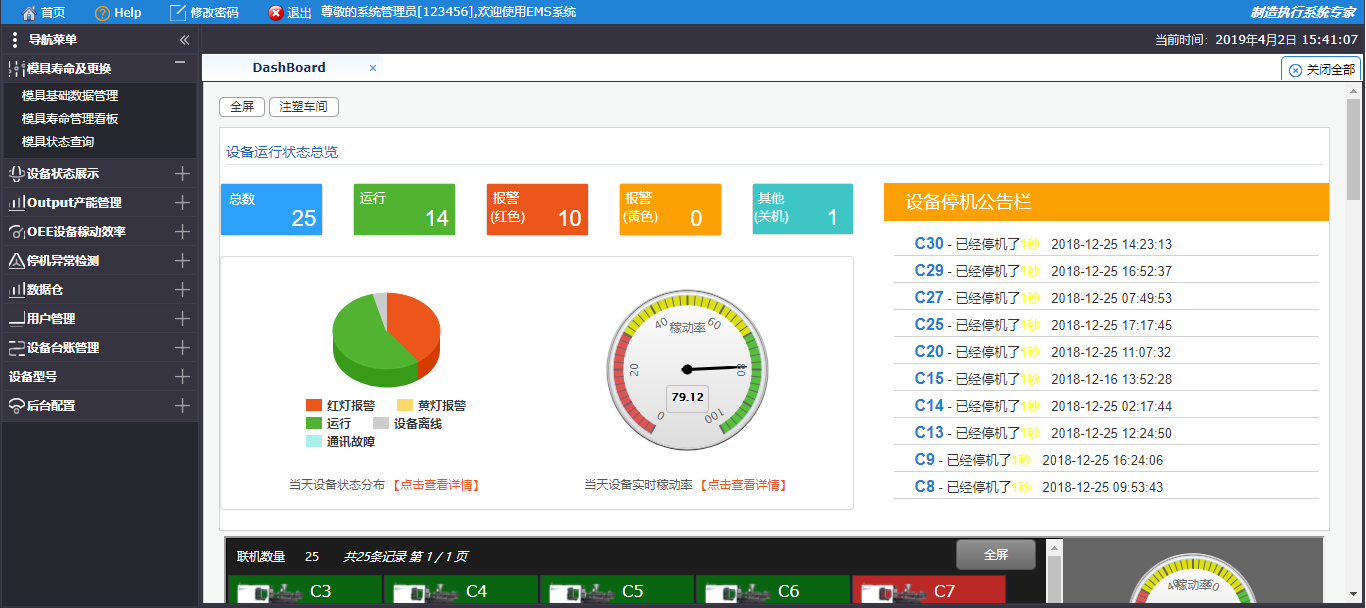Click the 后台配置 menu icon
The height and width of the screenshot is (608, 1366).
click(16, 406)
